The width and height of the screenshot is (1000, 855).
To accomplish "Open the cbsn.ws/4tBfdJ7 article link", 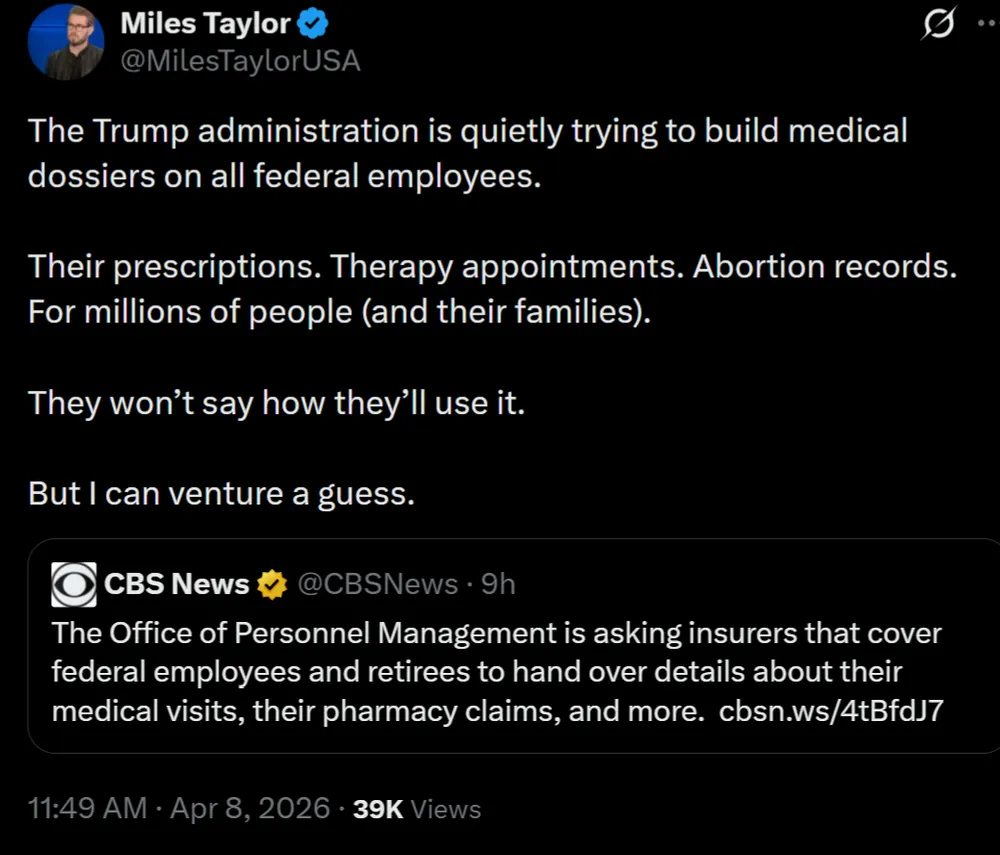I will pyautogui.click(x=832, y=712).
